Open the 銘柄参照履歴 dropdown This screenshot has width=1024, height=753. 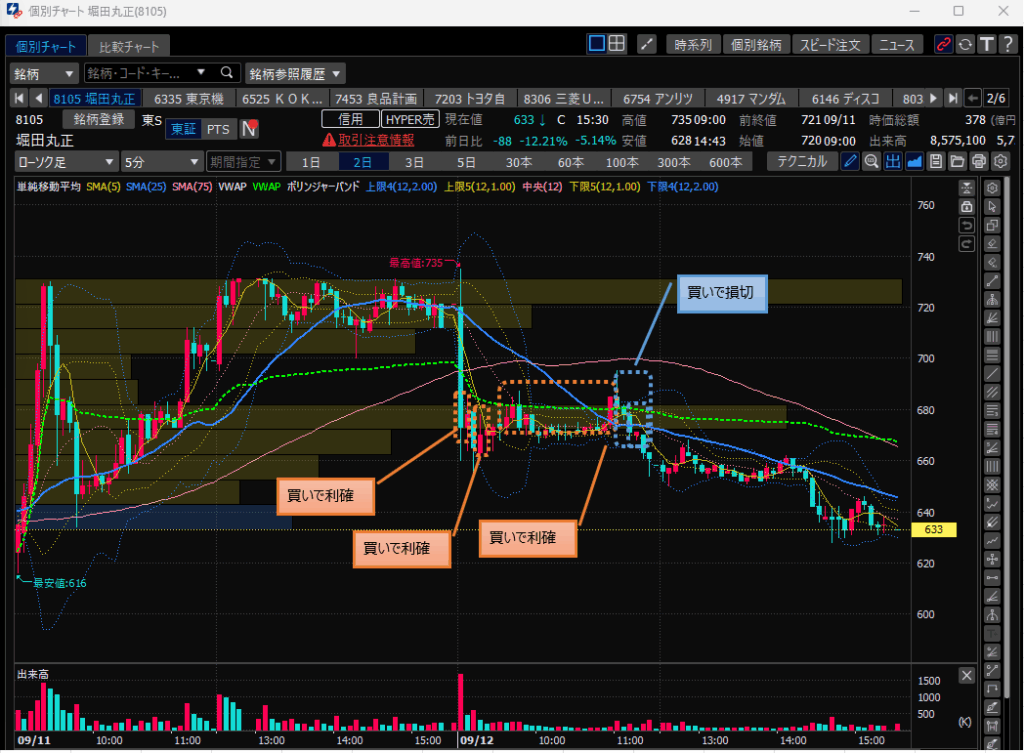pyautogui.click(x=295, y=73)
